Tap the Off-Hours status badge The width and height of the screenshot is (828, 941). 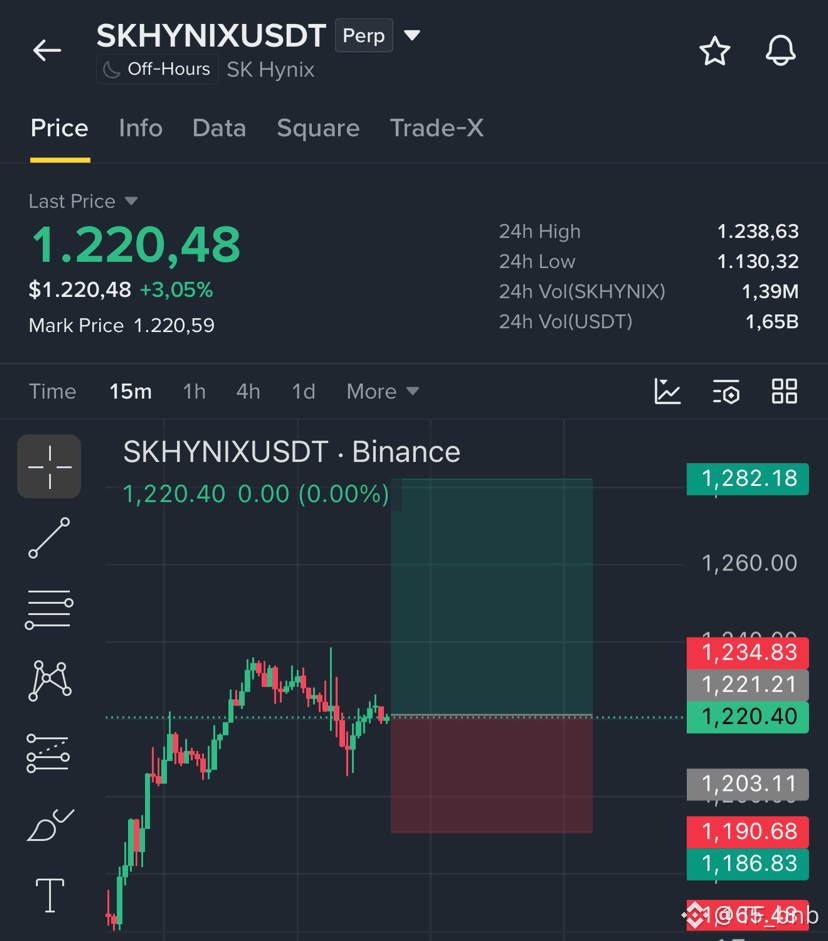pyautogui.click(x=157, y=69)
